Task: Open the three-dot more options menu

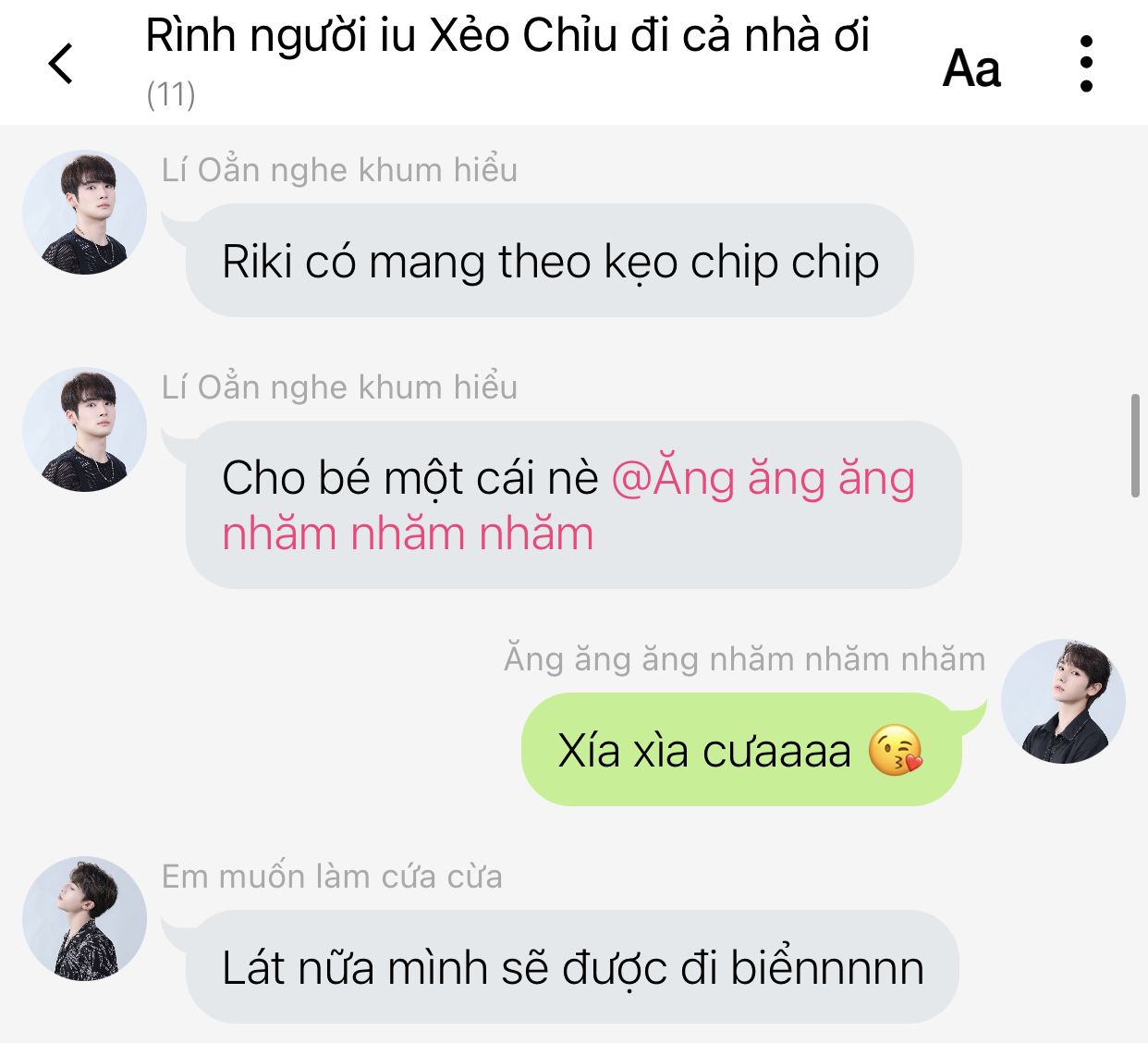Action: (1086, 64)
